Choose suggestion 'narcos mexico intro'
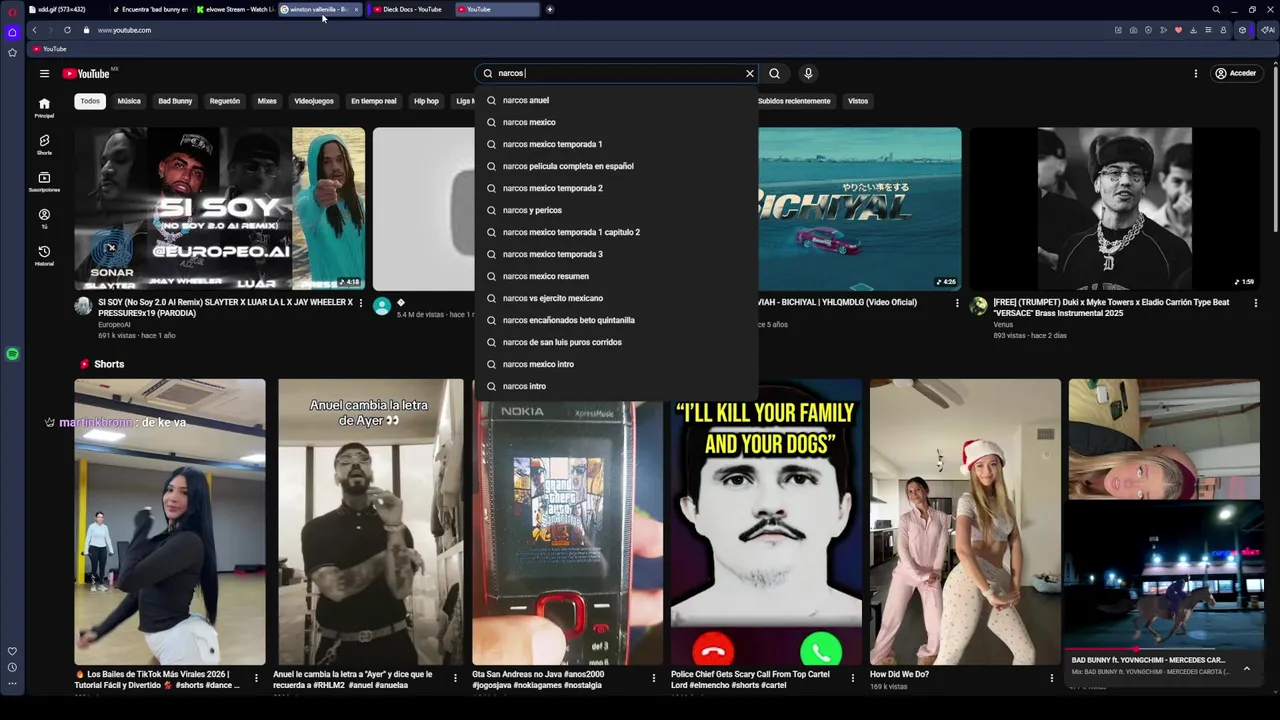Screen dimensions: 1280x720 (616, 364)
